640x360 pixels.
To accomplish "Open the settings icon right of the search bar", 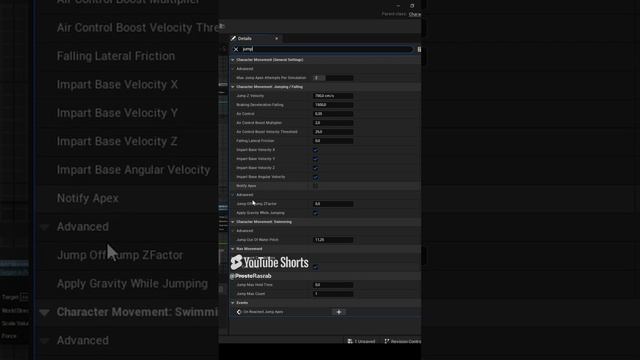I will pos(419,49).
